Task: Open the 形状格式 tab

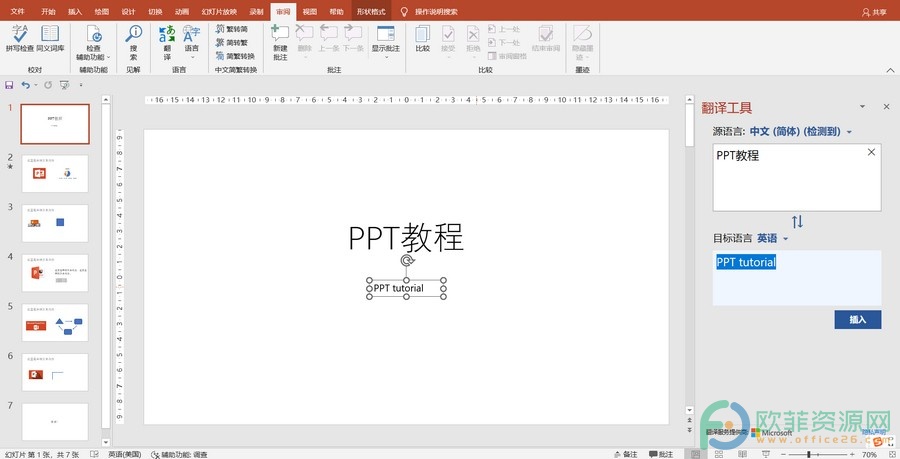Action: [371, 11]
